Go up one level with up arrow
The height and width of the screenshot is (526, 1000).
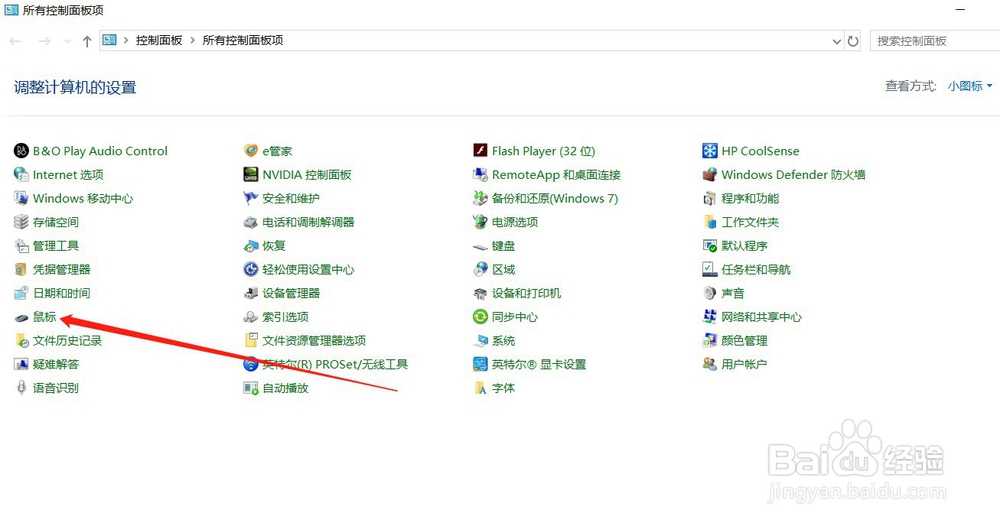87,41
